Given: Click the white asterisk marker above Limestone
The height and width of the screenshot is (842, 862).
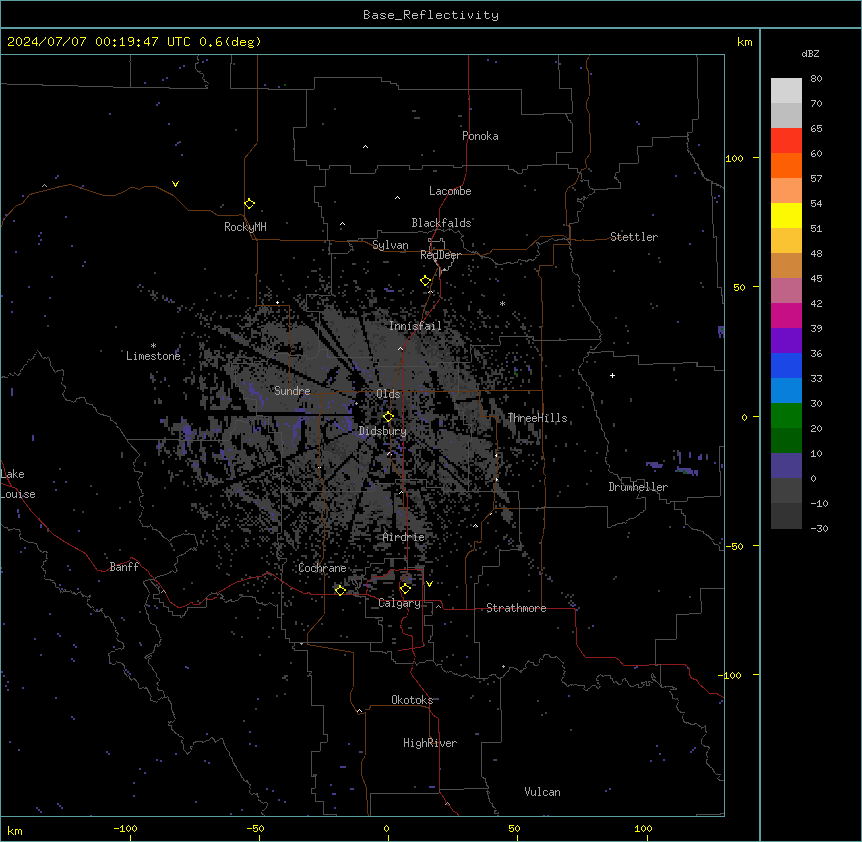Looking at the screenshot, I should tap(153, 346).
